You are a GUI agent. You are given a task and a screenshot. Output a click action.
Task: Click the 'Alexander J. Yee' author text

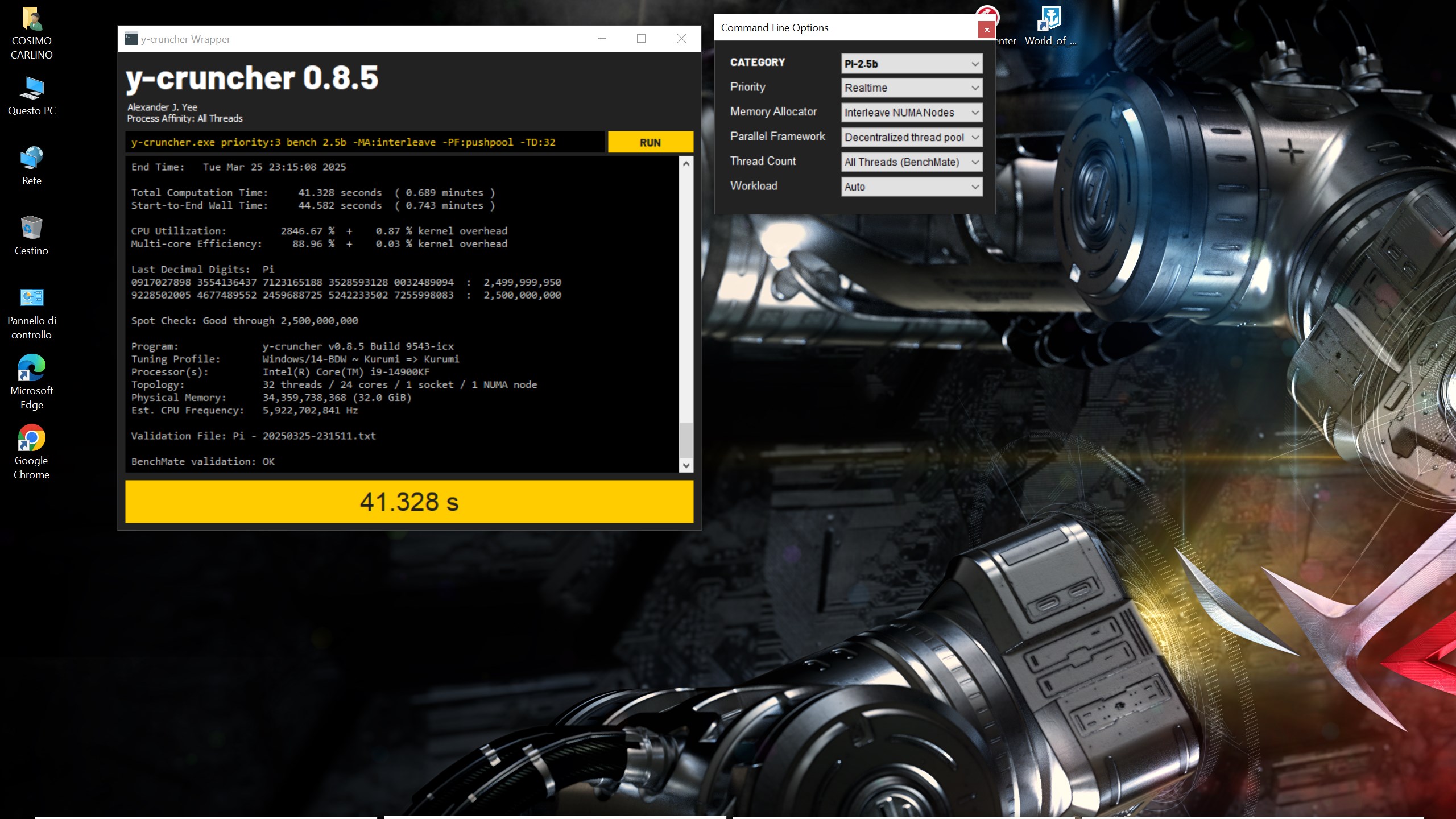(162, 107)
